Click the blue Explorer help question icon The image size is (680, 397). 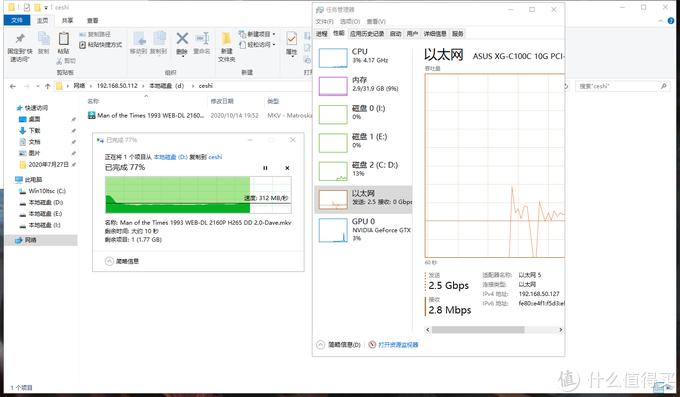[x=671, y=20]
